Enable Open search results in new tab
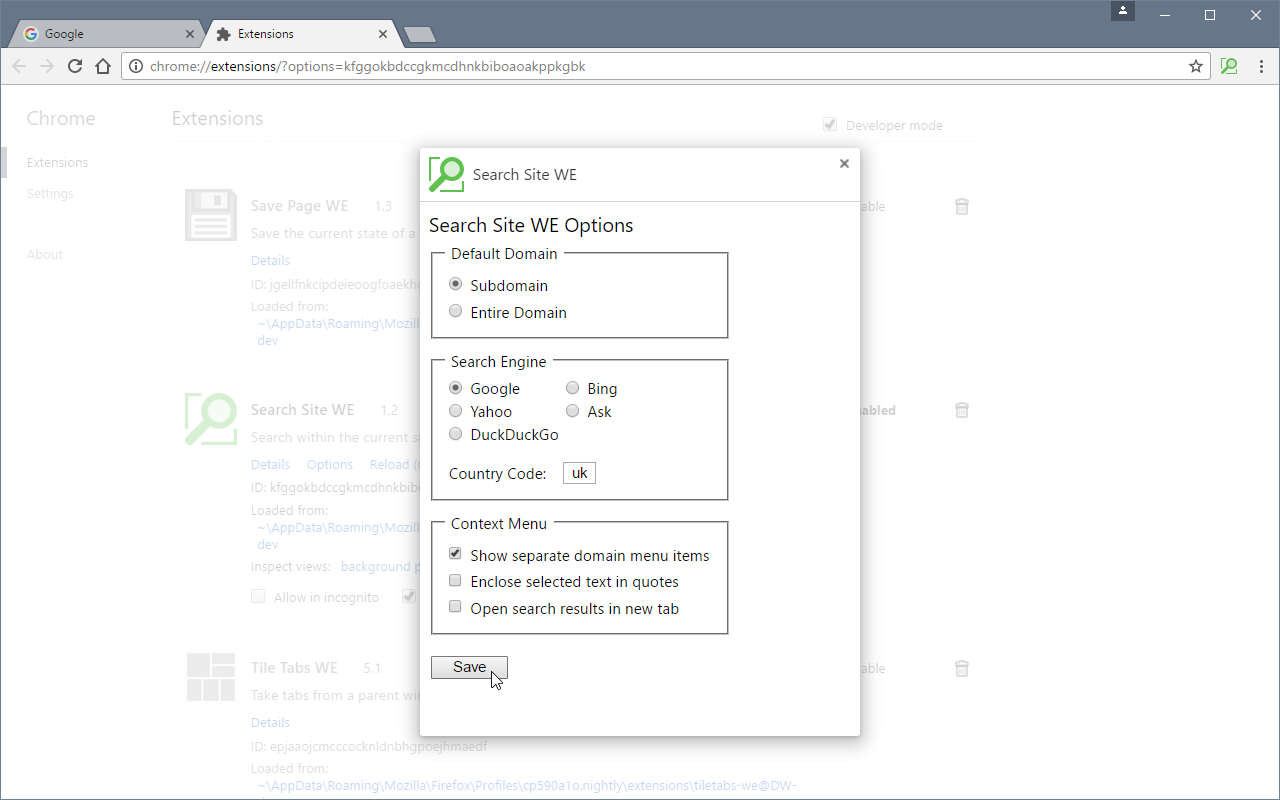 [456, 607]
